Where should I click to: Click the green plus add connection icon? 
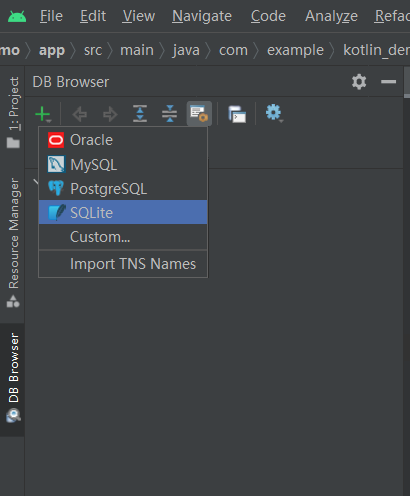tap(43, 114)
